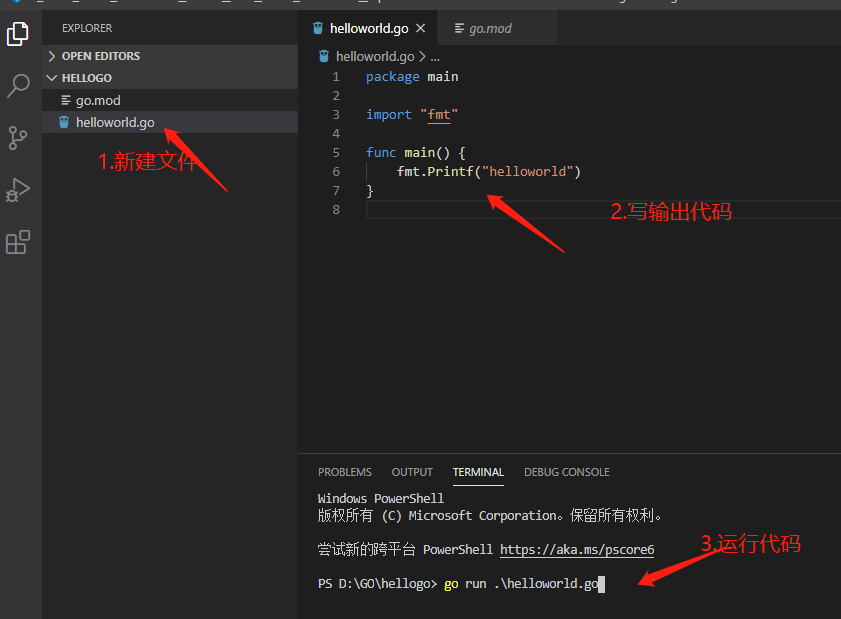Viewport: 841px width, 619px height.
Task: Click the Go icon in the breadcrumb
Action: (x=324, y=56)
